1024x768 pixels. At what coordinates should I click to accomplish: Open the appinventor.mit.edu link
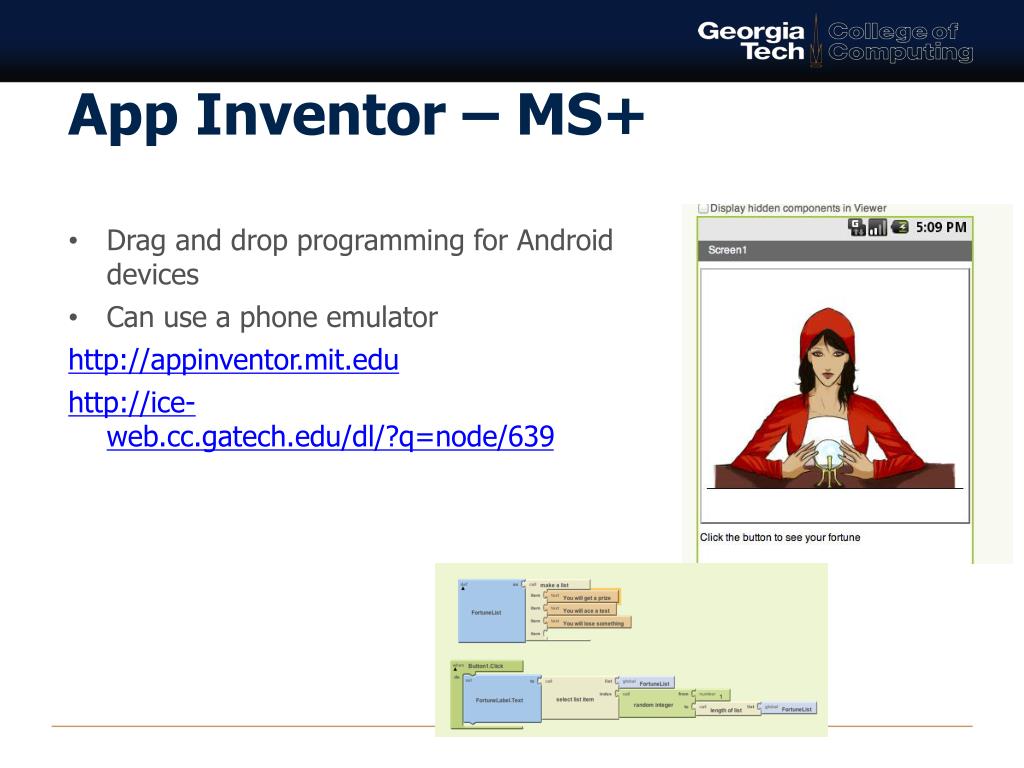233,360
